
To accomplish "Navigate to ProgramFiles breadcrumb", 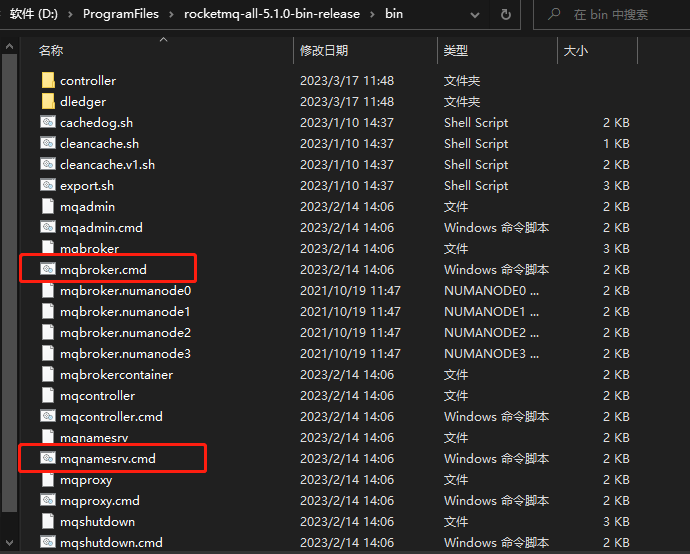I will click(121, 14).
